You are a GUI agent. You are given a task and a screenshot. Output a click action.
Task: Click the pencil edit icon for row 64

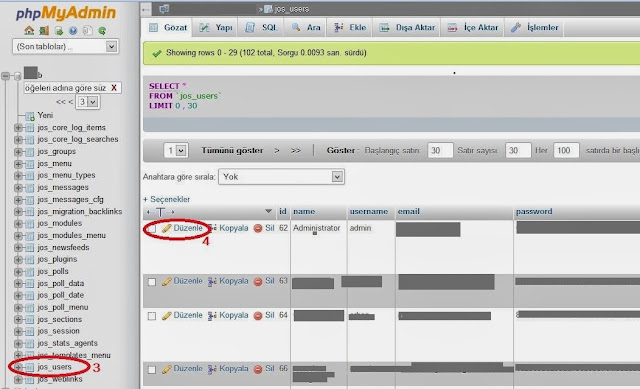(x=166, y=316)
